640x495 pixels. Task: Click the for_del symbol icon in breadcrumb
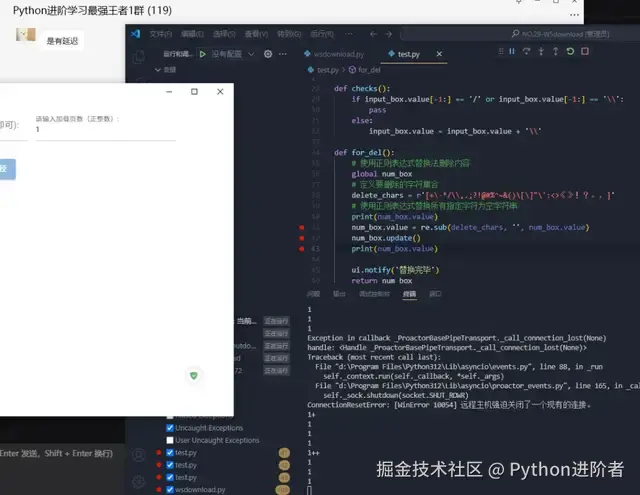(352, 70)
